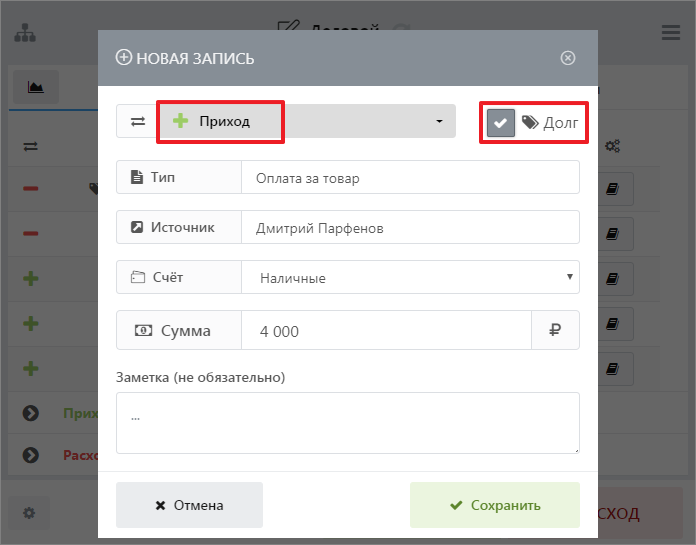Expand the Счёт dropdown showing Наличные
Screen dimensions: 696x545
pos(410,278)
